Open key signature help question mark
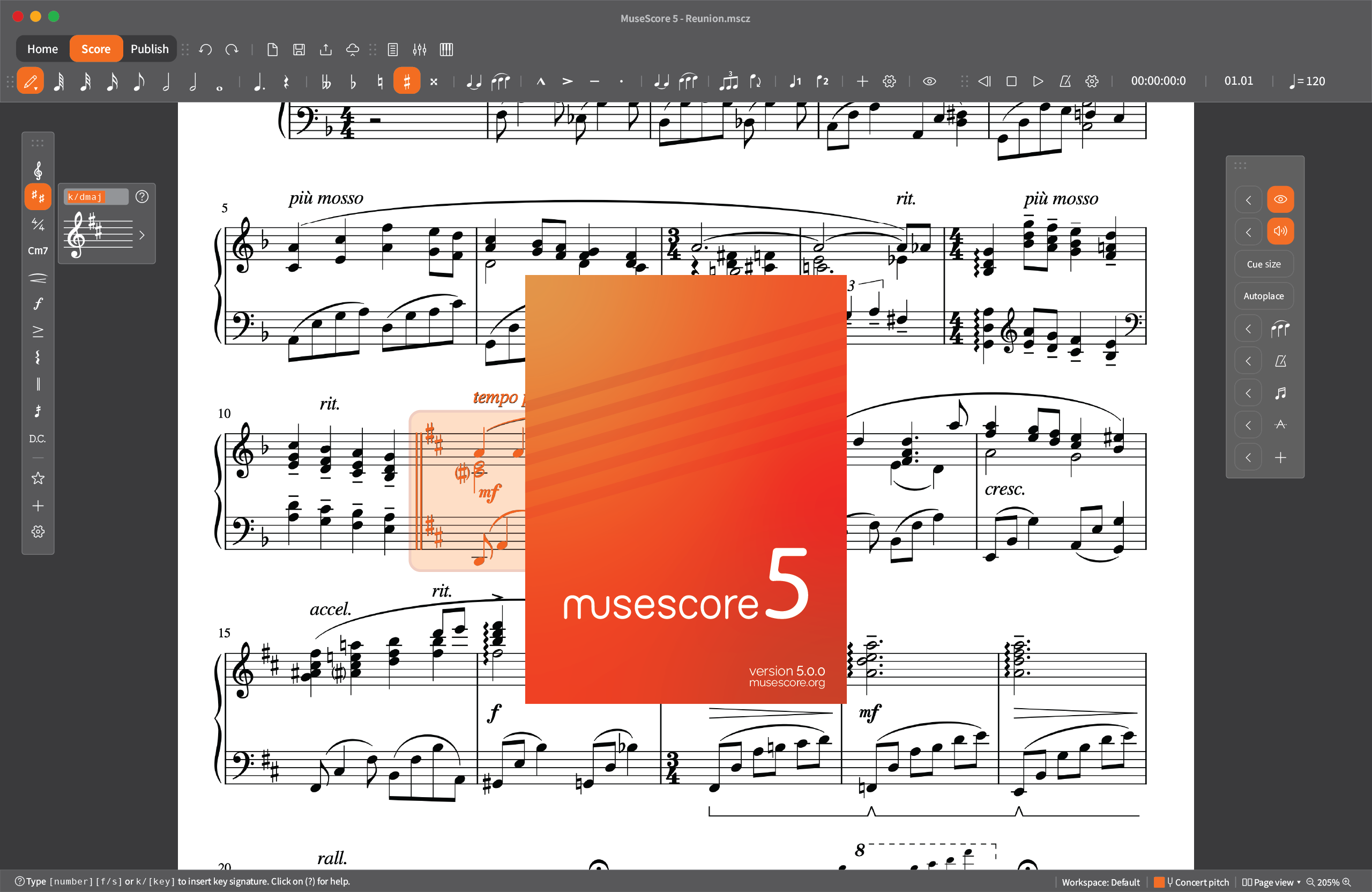This screenshot has height=892, width=1372. (142, 197)
